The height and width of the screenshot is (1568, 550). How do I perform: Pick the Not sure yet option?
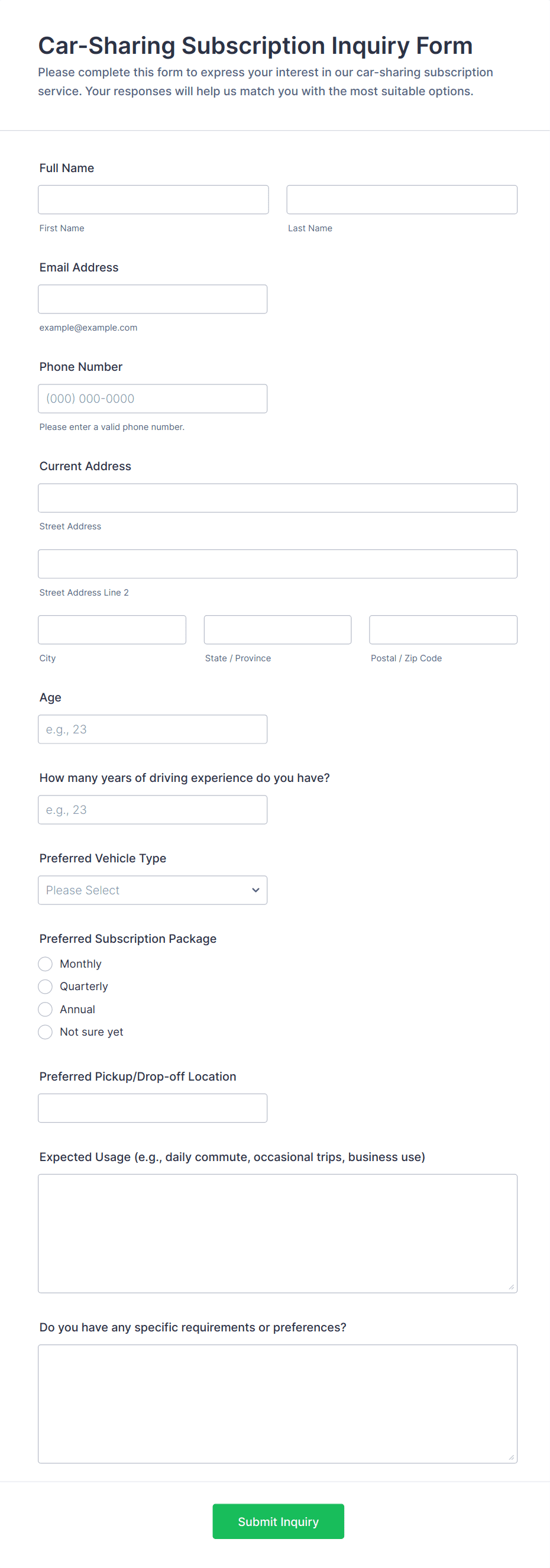[45, 1032]
